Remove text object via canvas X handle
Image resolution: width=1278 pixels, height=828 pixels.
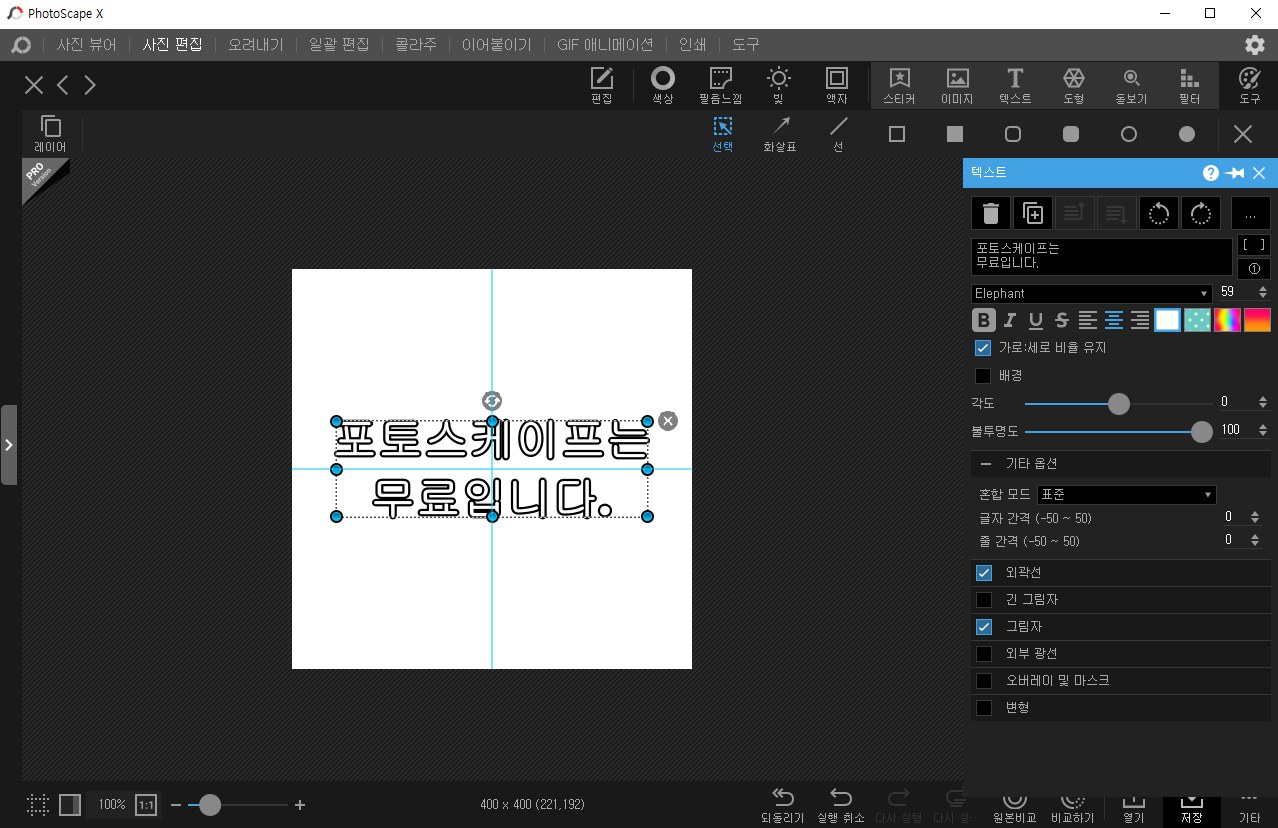click(x=668, y=421)
